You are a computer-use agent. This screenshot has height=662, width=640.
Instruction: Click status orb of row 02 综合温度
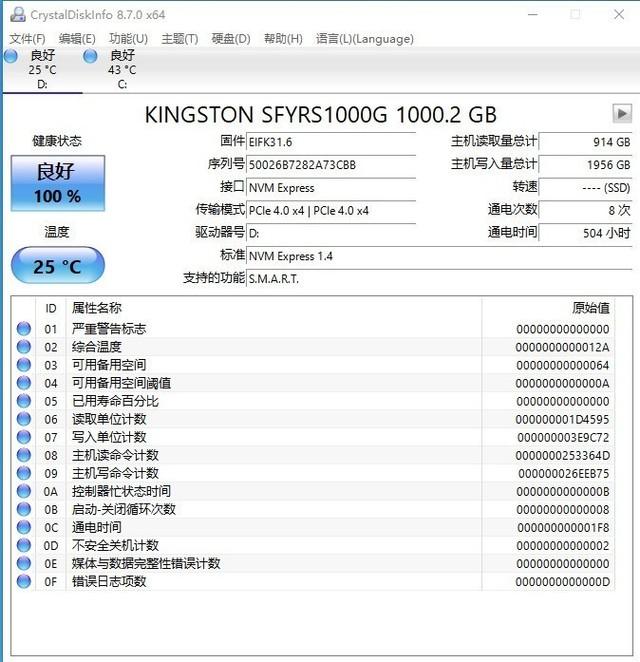coord(24,347)
